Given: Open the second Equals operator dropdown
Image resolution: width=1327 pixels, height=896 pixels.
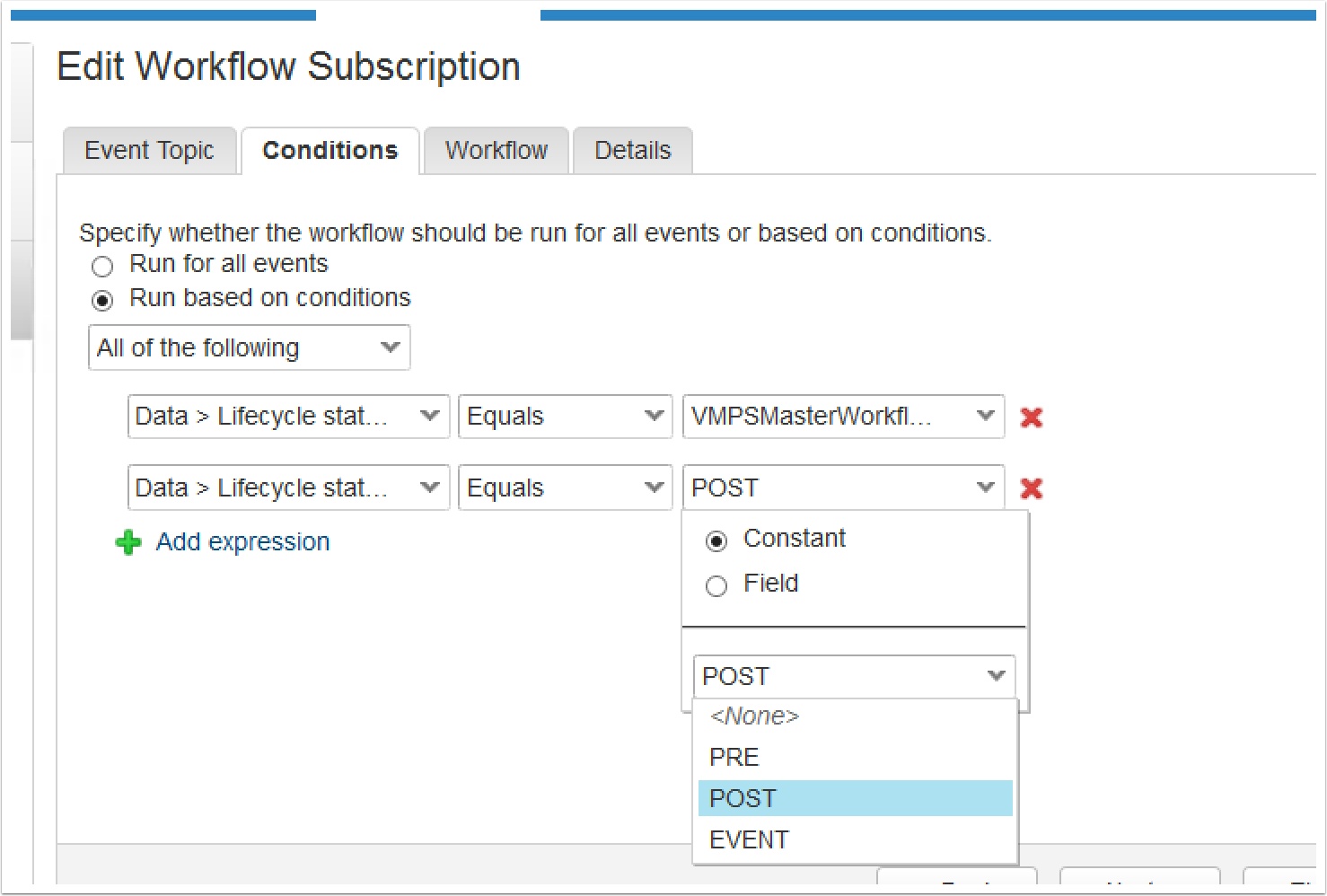Looking at the screenshot, I should point(565,488).
